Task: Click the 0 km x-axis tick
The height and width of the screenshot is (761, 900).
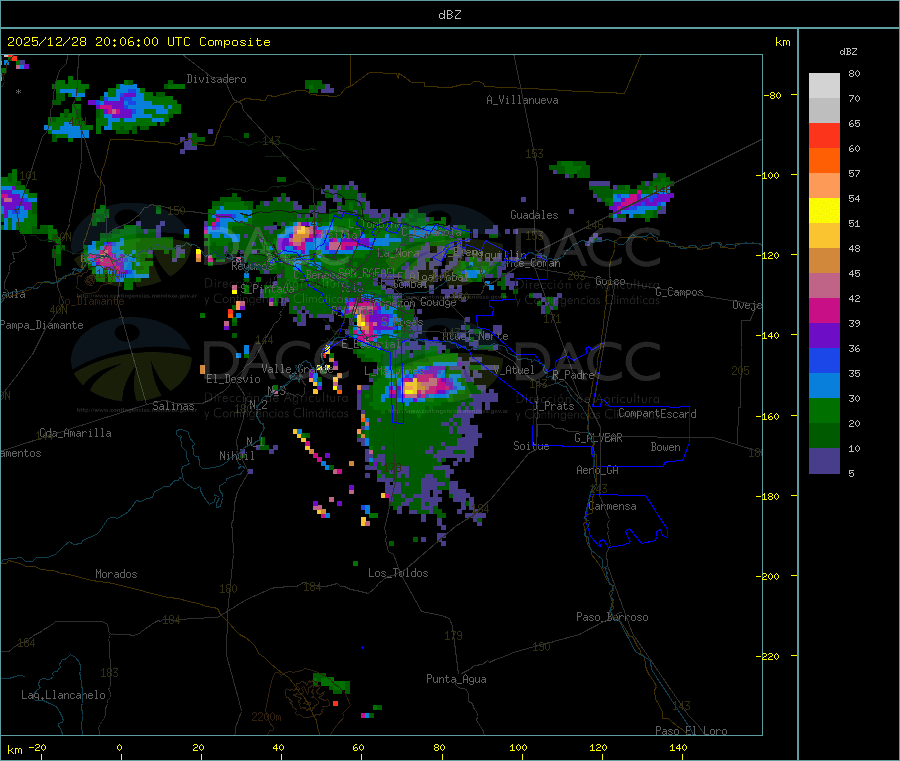Action: pos(119,747)
